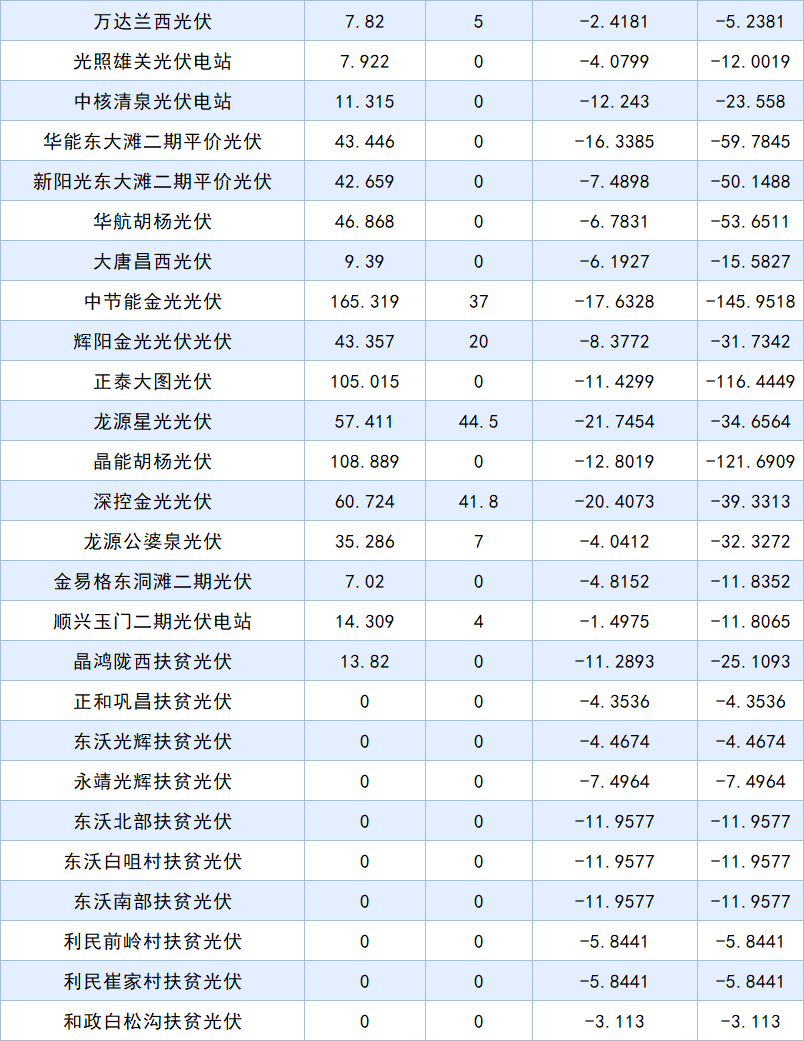The image size is (804, 1041).
Task: Select the 龙源公婆泉光伏 name cell
Action: tap(152, 541)
